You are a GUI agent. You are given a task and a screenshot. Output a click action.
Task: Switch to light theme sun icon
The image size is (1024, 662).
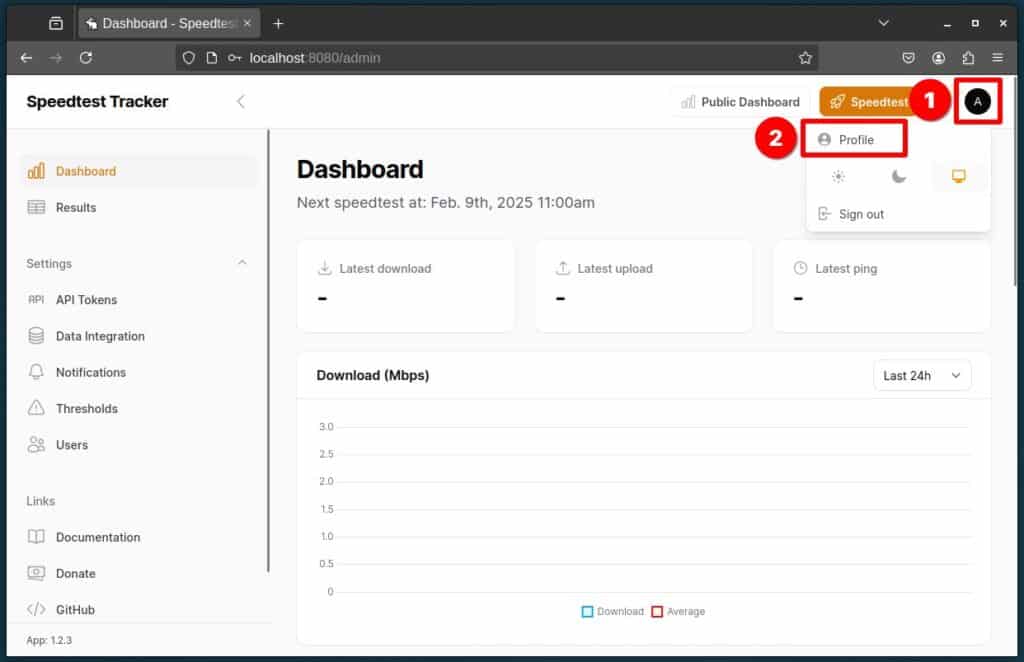click(838, 176)
